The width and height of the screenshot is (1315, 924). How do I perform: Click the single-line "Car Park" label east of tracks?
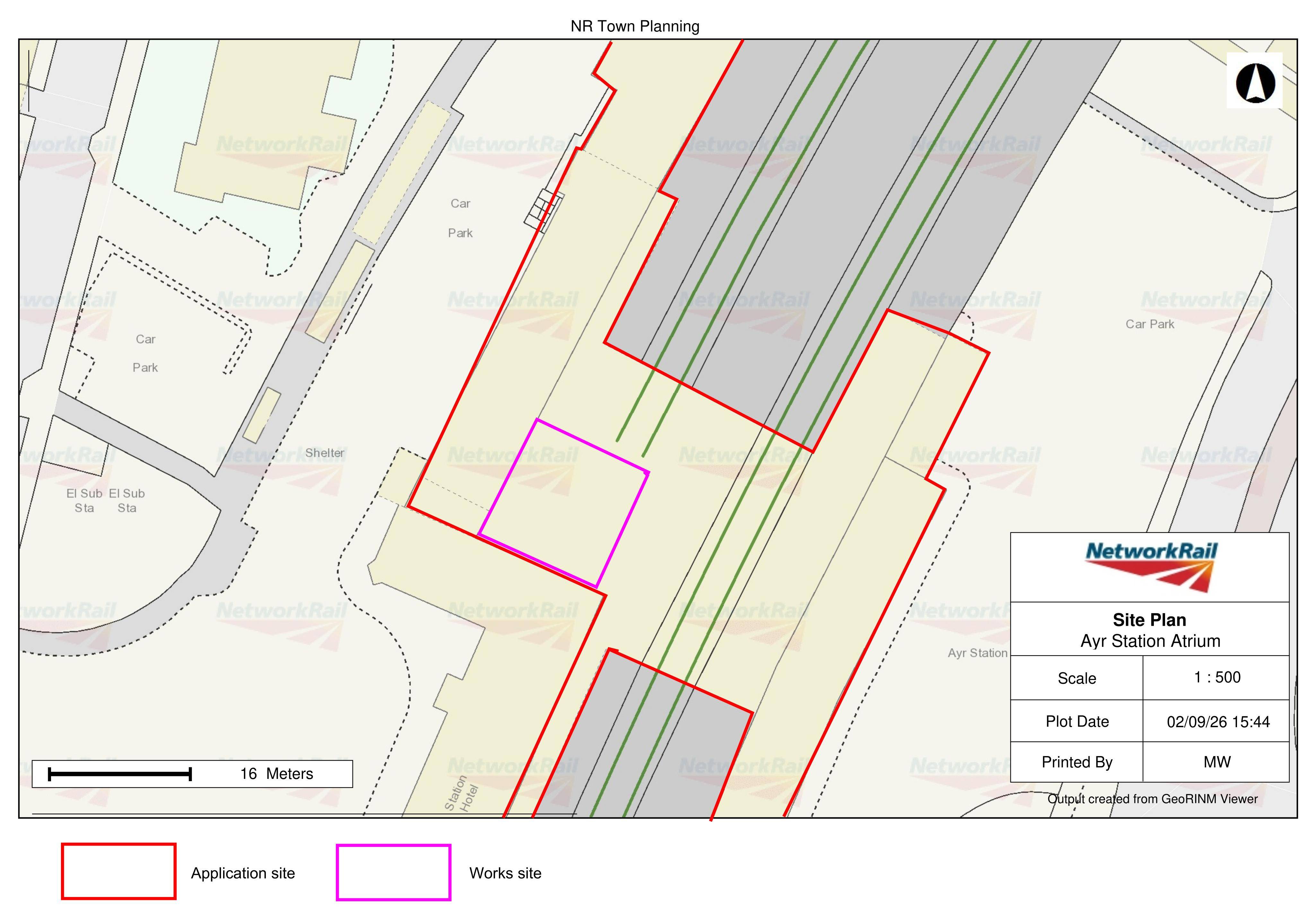point(1149,324)
